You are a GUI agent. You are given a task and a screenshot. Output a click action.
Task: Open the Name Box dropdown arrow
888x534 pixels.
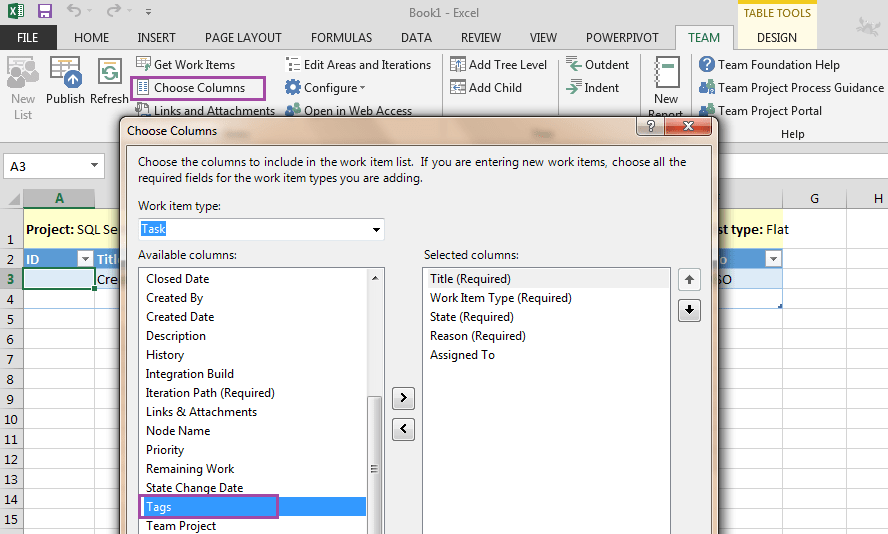tap(94, 167)
